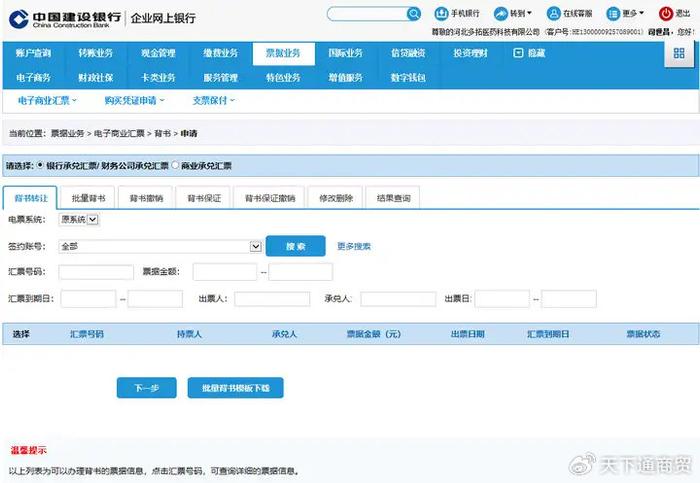Click the 票据金额 maximum field
The width and height of the screenshot is (700, 483).
pos(300,272)
